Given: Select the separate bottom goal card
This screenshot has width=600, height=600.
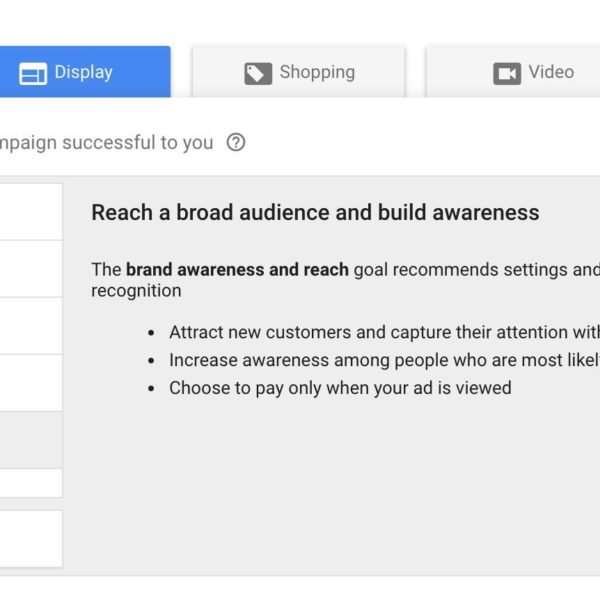Looking at the screenshot, I should pos(30,539).
